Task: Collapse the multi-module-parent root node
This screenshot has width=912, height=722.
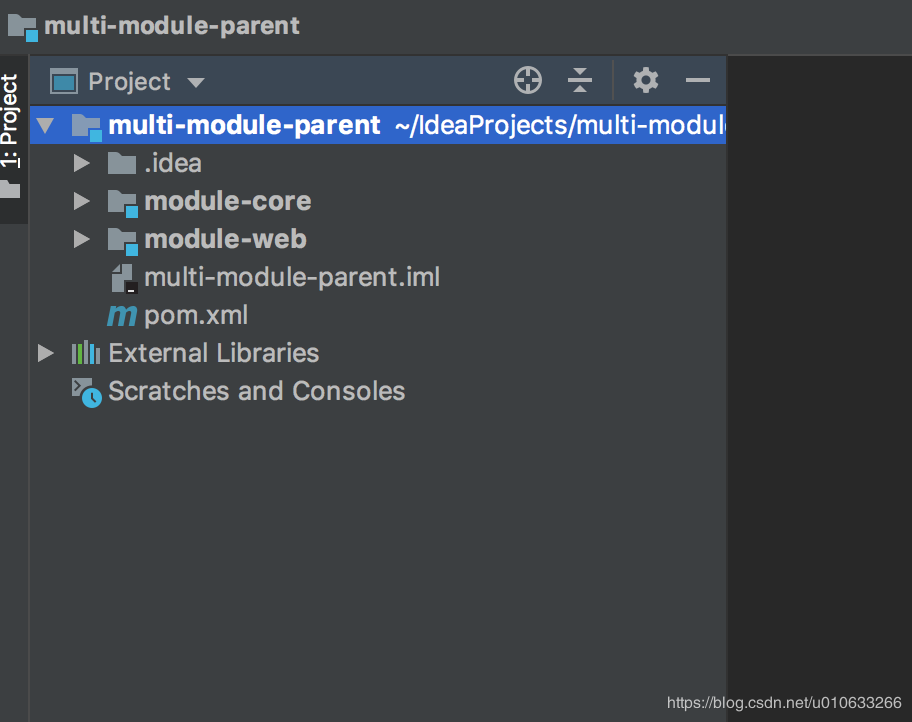Action: [x=45, y=126]
